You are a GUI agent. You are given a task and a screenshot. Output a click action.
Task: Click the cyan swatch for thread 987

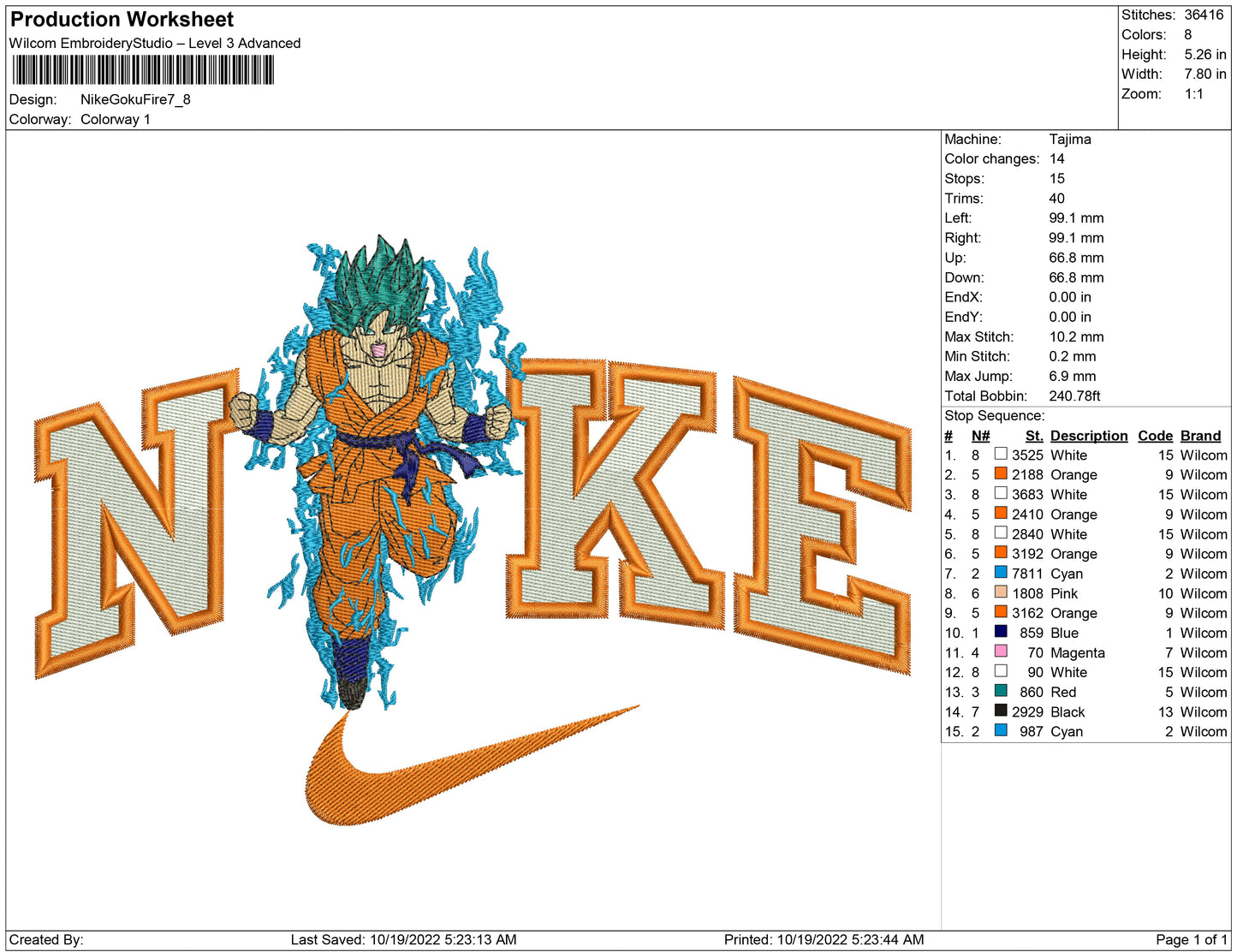[x=1001, y=729]
